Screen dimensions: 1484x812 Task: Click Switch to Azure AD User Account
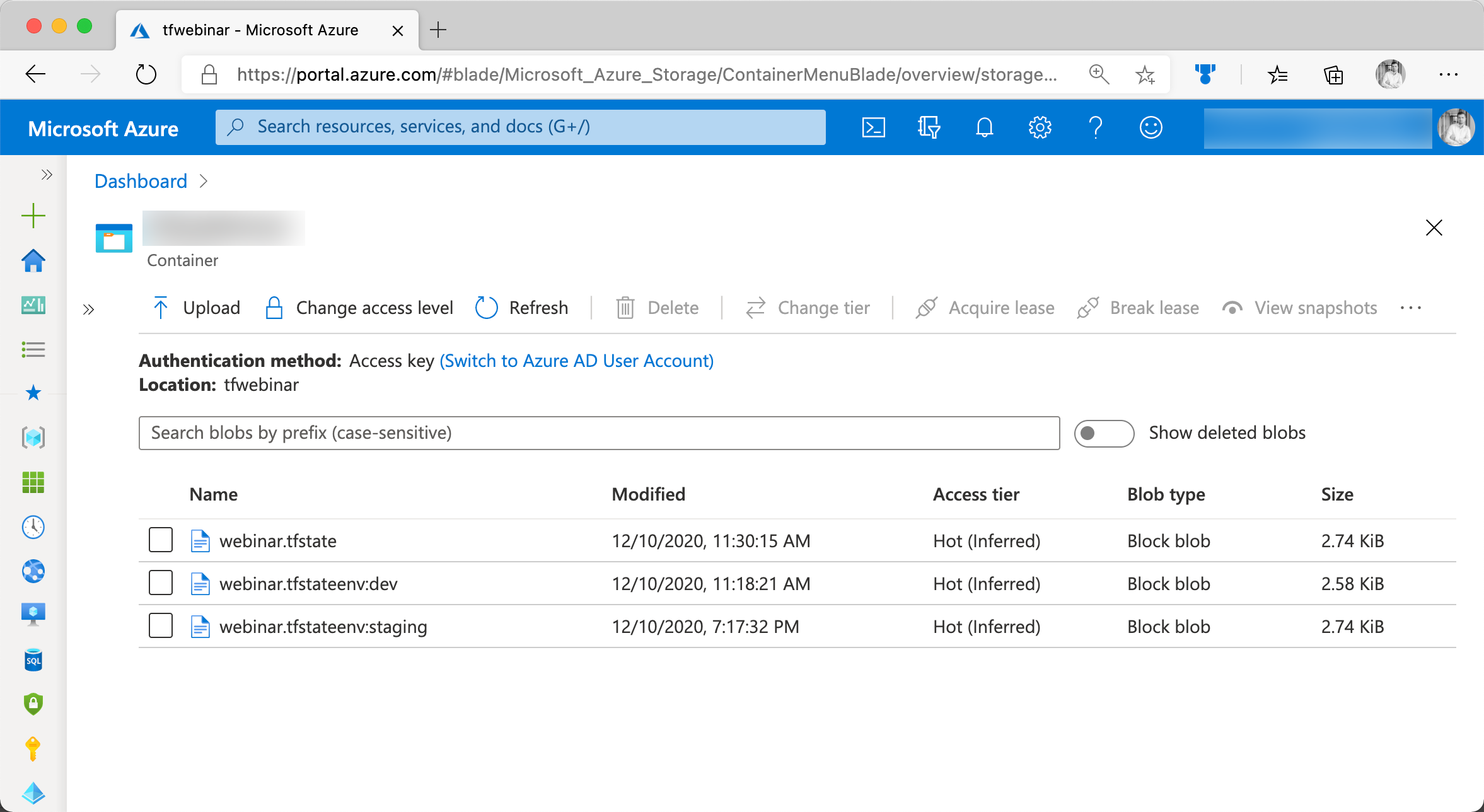click(576, 361)
